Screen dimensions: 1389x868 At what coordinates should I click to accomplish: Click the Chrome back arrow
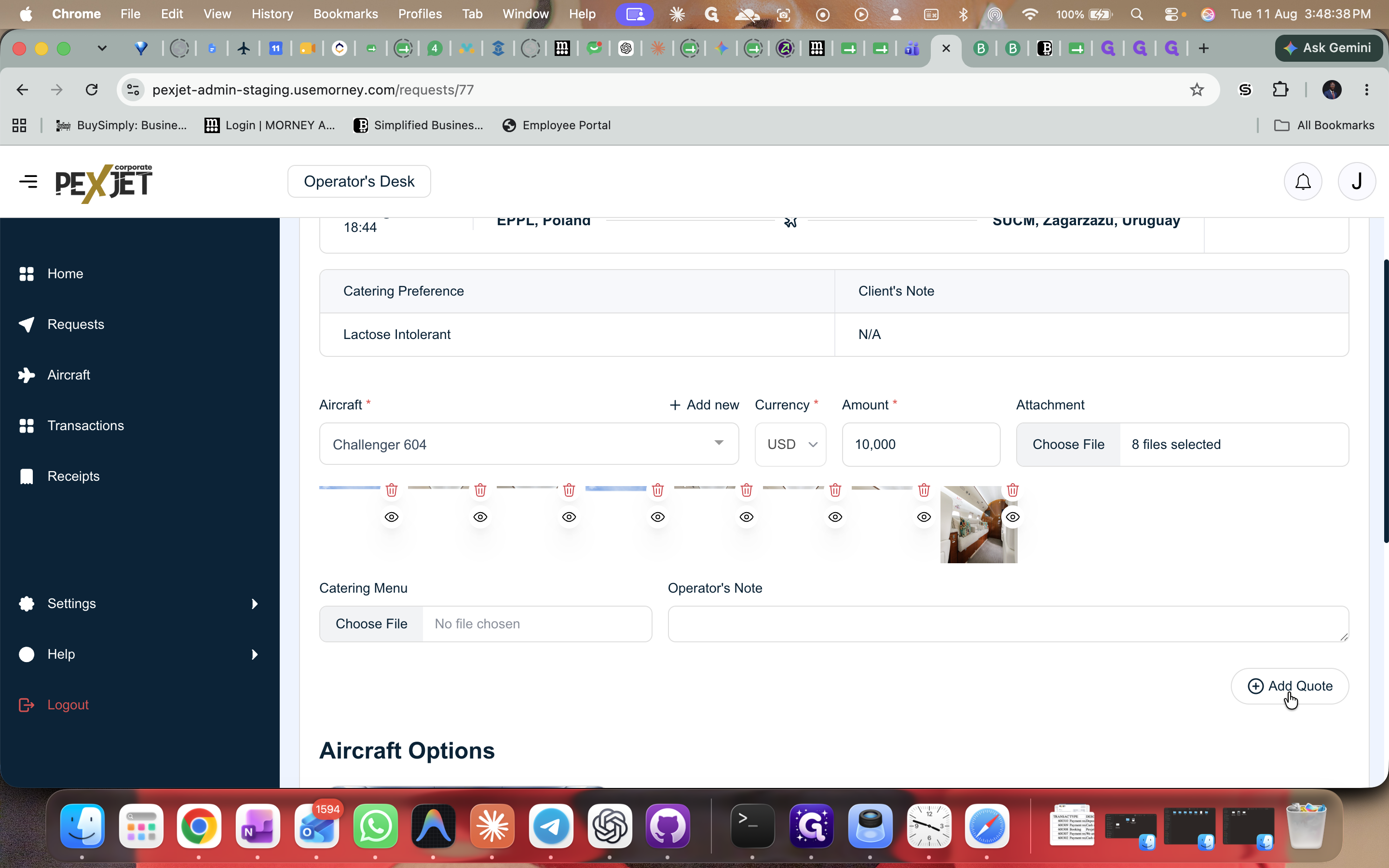coord(22,90)
